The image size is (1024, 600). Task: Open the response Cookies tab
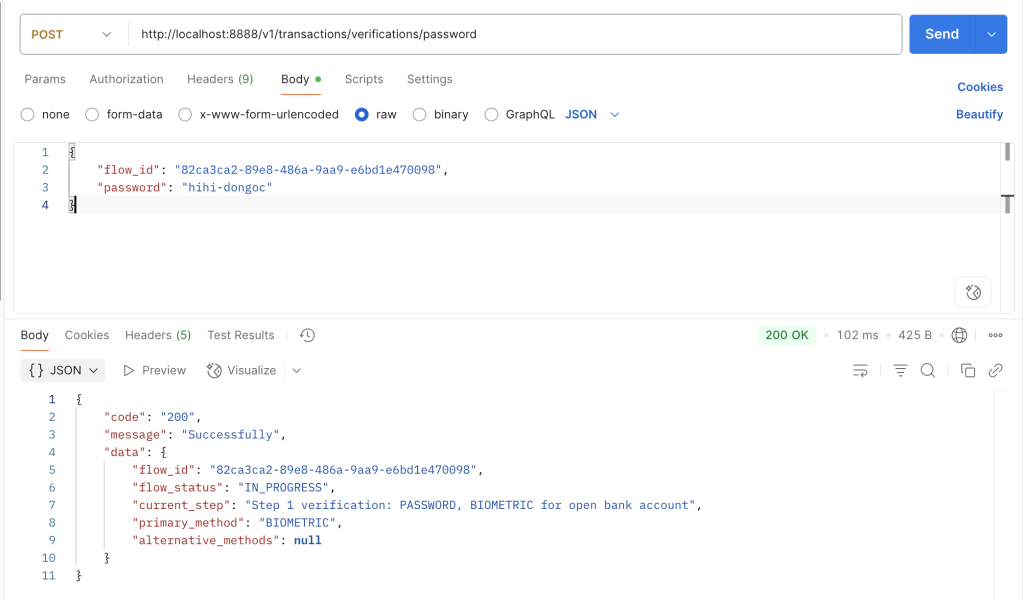87,335
